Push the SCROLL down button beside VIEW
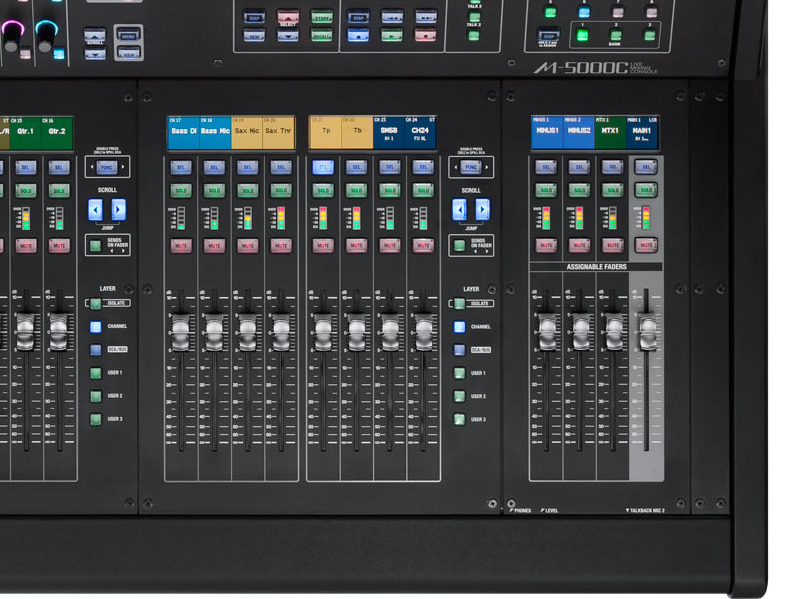This screenshot has height=599, width=807. point(95,52)
